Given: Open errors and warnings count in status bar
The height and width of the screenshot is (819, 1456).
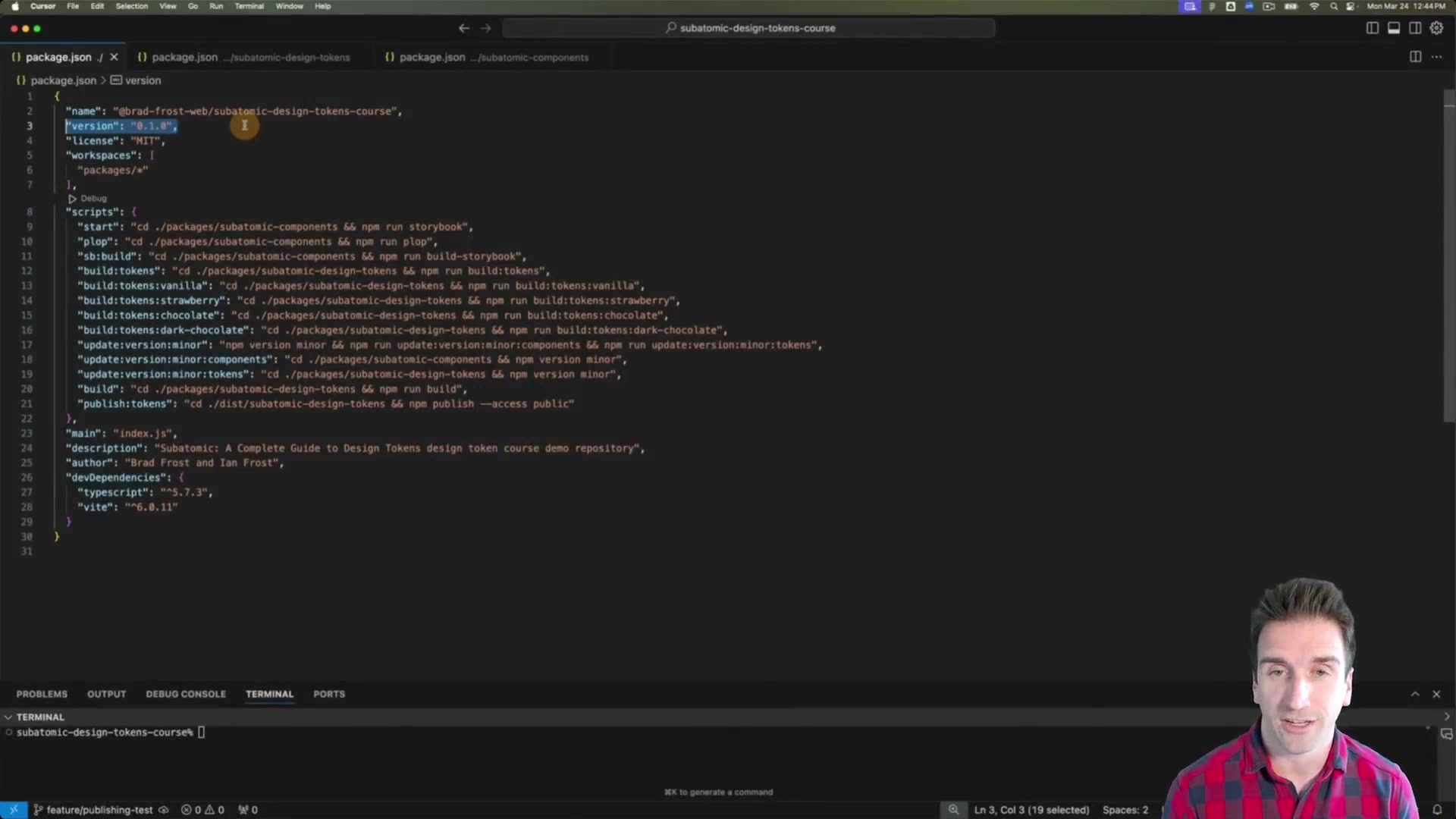Looking at the screenshot, I should click(x=202, y=810).
